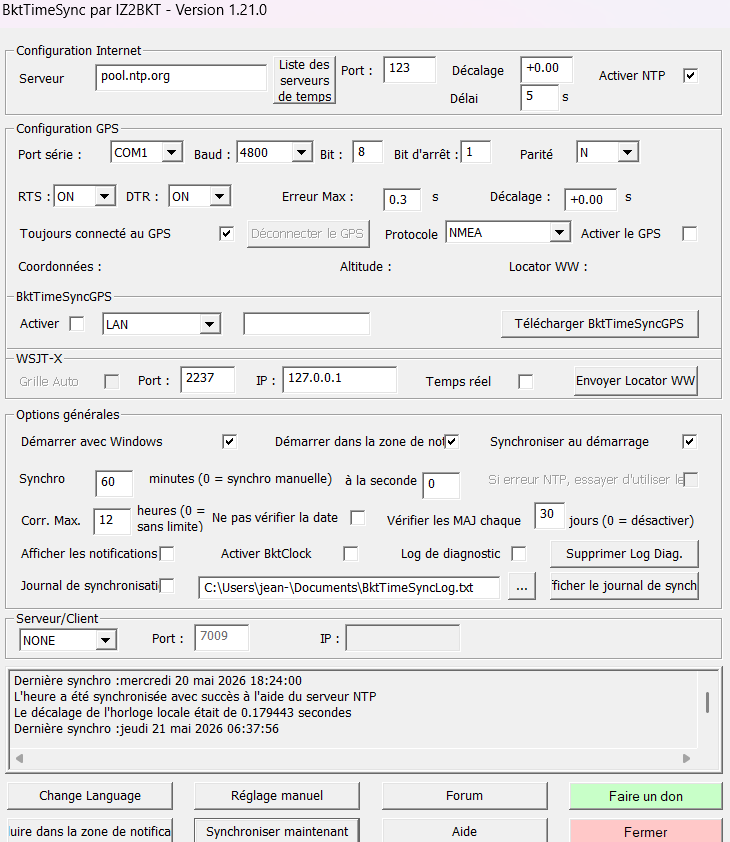Click Liste des serveurs de temps button

pos(305,80)
